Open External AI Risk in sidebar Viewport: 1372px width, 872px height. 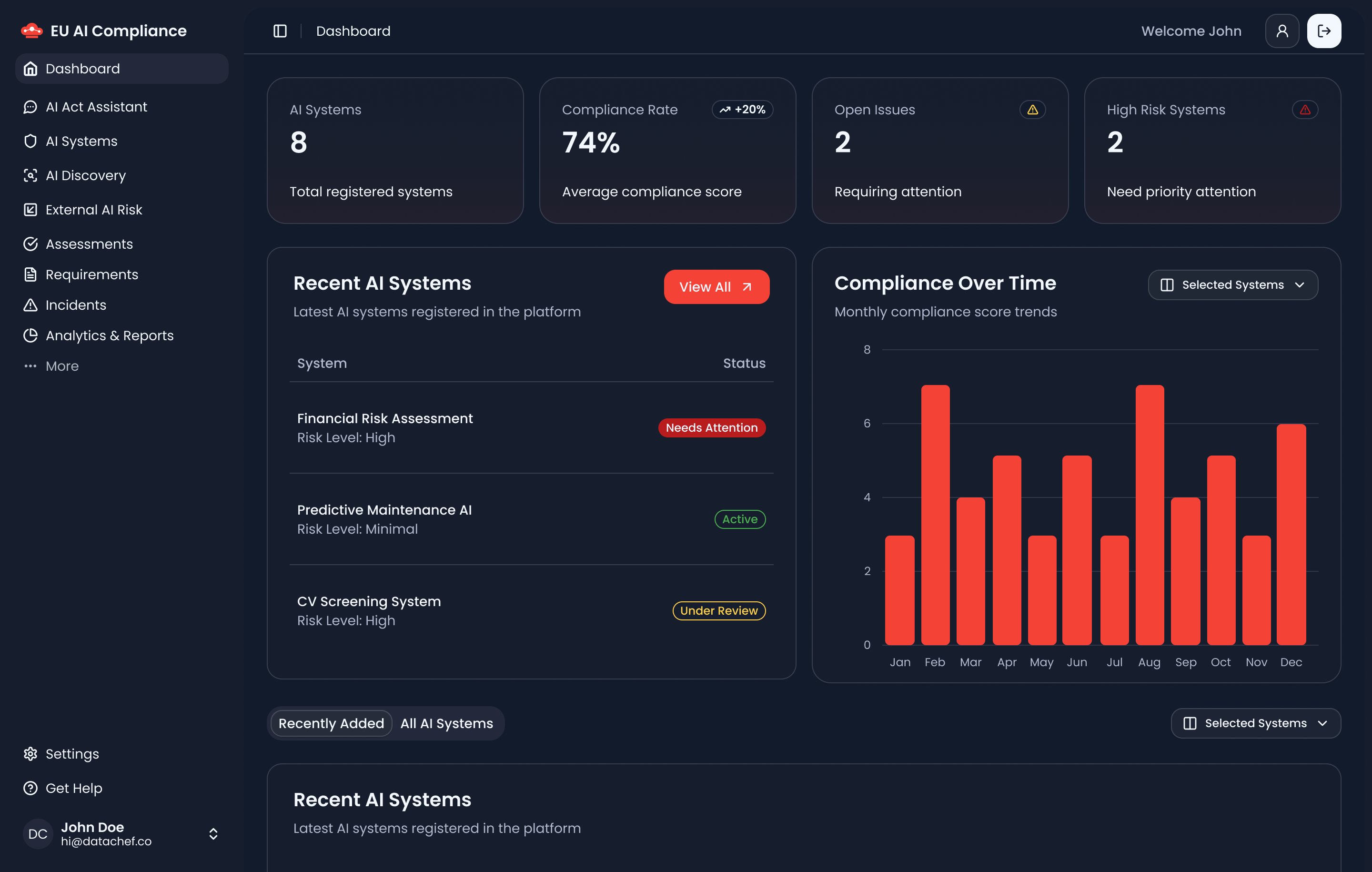[93, 210]
